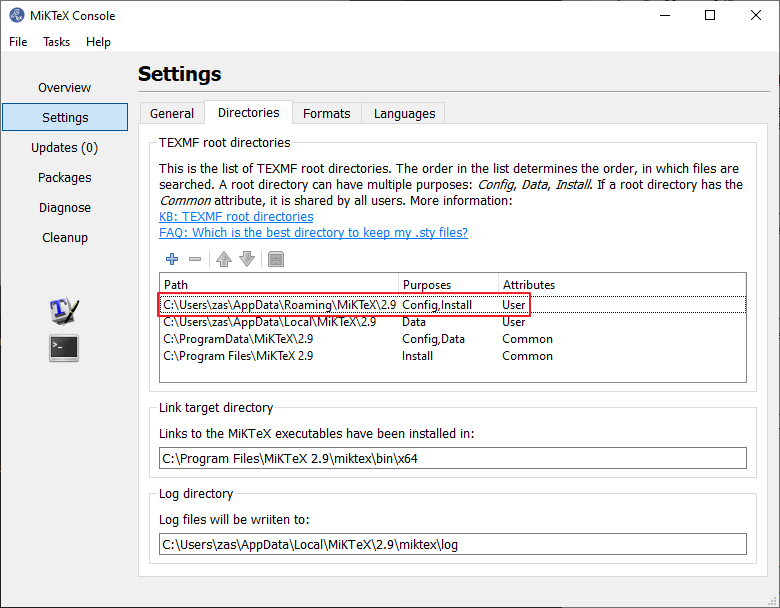Screen dimensions: 780x608
Task: Minimize the MiKTeX Console window
Action: 665,15
